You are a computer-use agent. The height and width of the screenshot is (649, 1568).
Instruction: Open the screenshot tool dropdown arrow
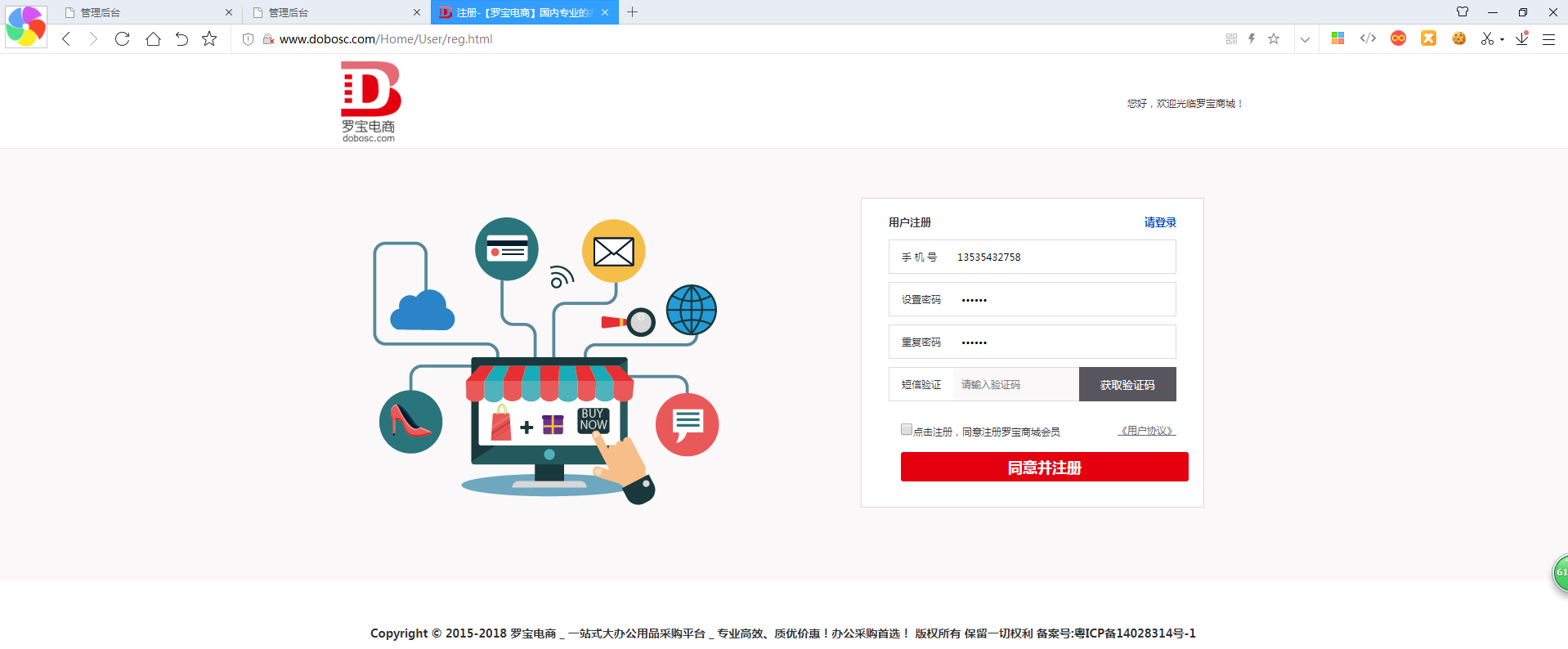pyautogui.click(x=1502, y=40)
